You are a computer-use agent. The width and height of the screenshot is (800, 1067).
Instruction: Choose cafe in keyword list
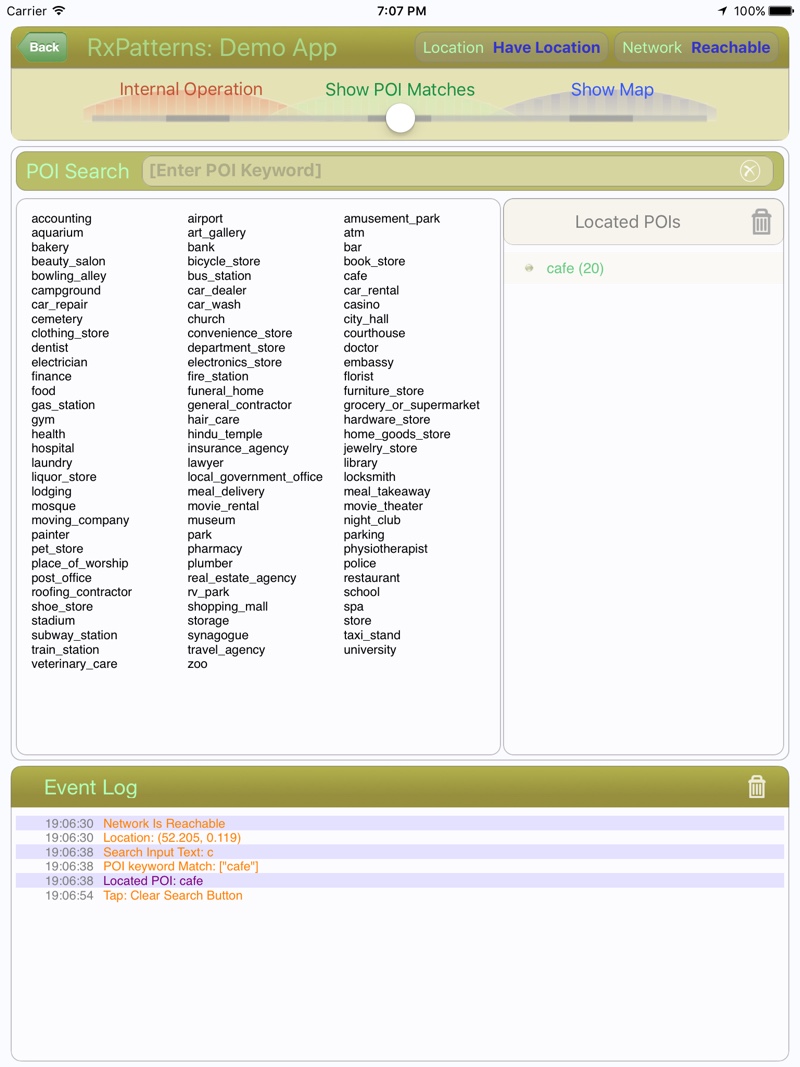355,276
